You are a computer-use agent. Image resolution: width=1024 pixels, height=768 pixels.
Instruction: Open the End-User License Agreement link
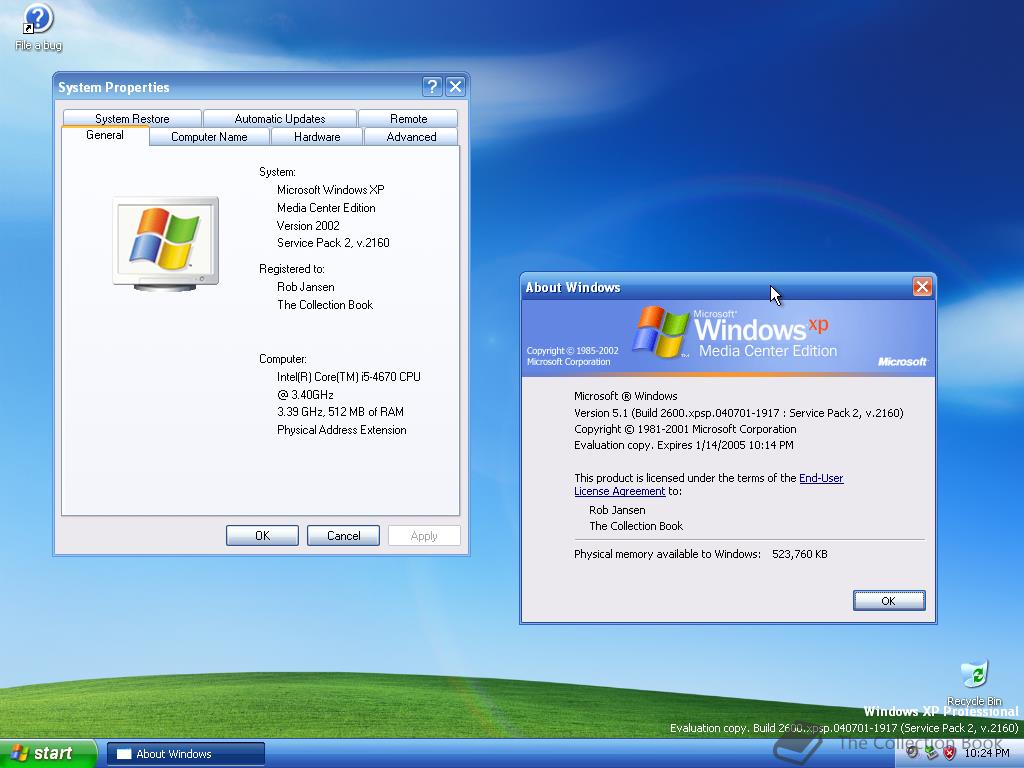click(821, 478)
